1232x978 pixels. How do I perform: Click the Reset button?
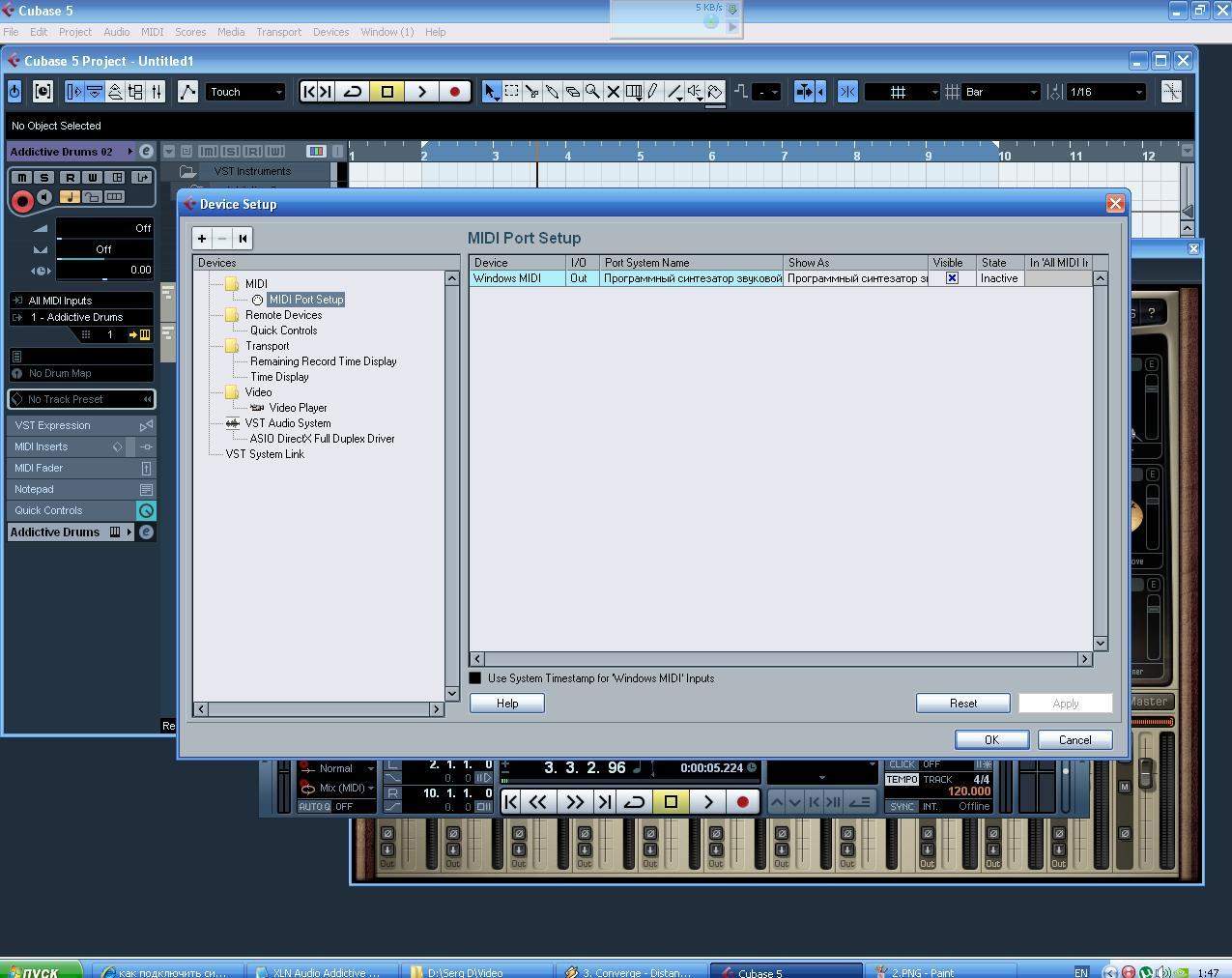pos(962,704)
